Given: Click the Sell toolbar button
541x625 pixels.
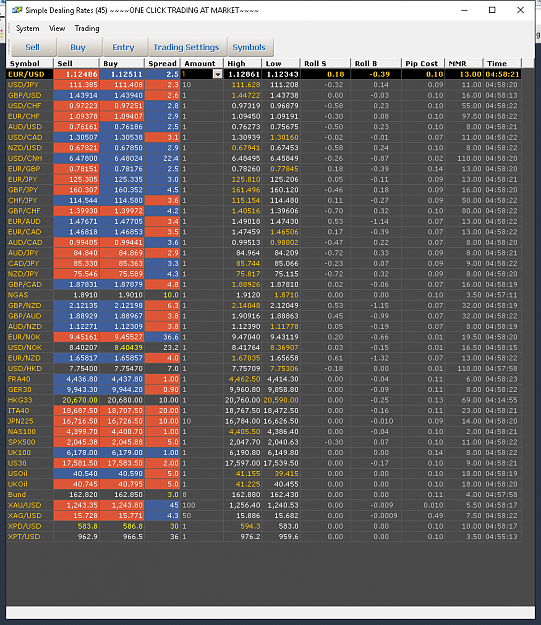Looking at the screenshot, I should point(32,47).
